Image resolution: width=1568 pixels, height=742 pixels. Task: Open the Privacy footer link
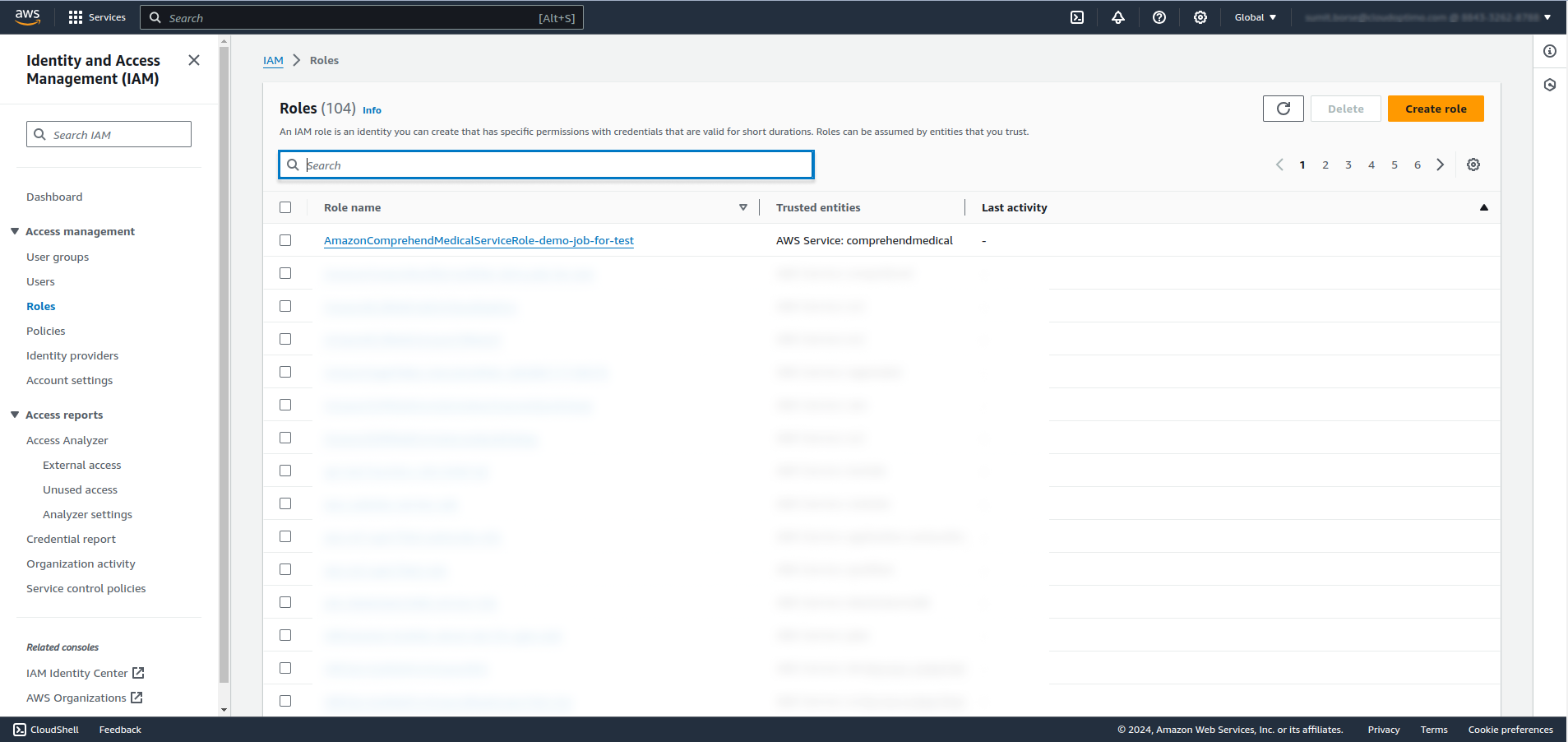1384,730
